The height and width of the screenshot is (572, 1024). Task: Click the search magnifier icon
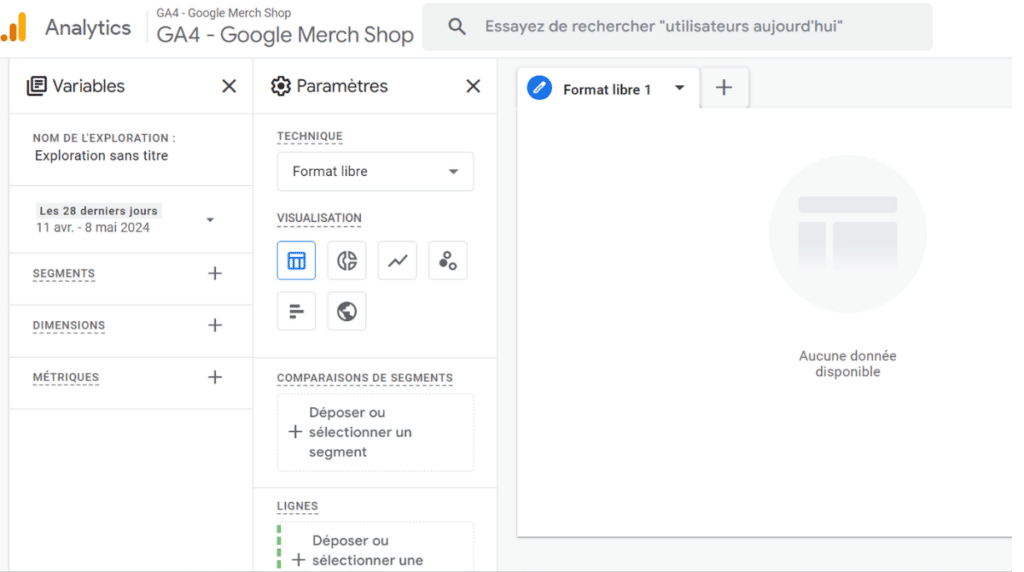click(x=457, y=27)
